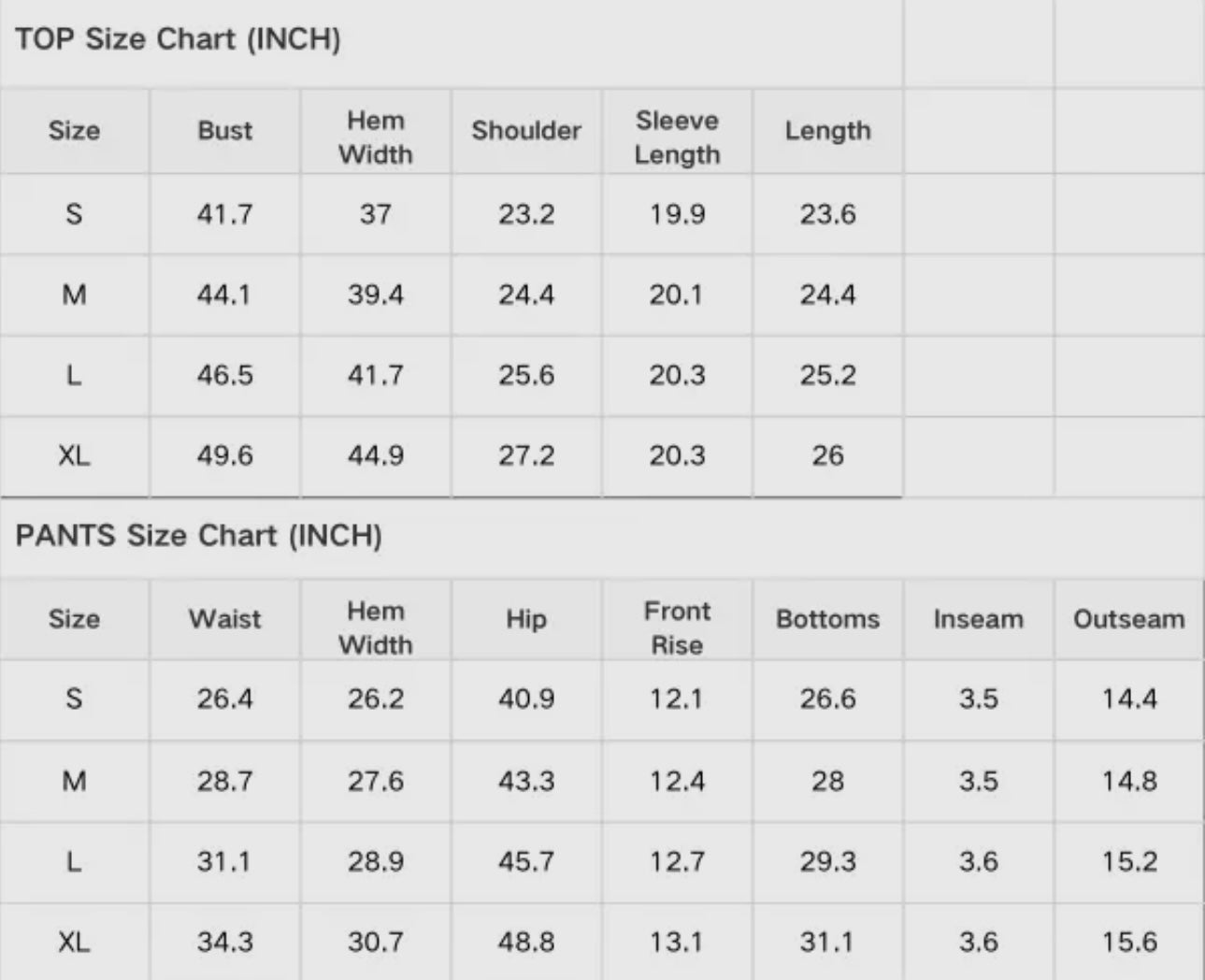Click the XL shoulder value 27.2
The height and width of the screenshot is (980, 1205).
click(526, 456)
